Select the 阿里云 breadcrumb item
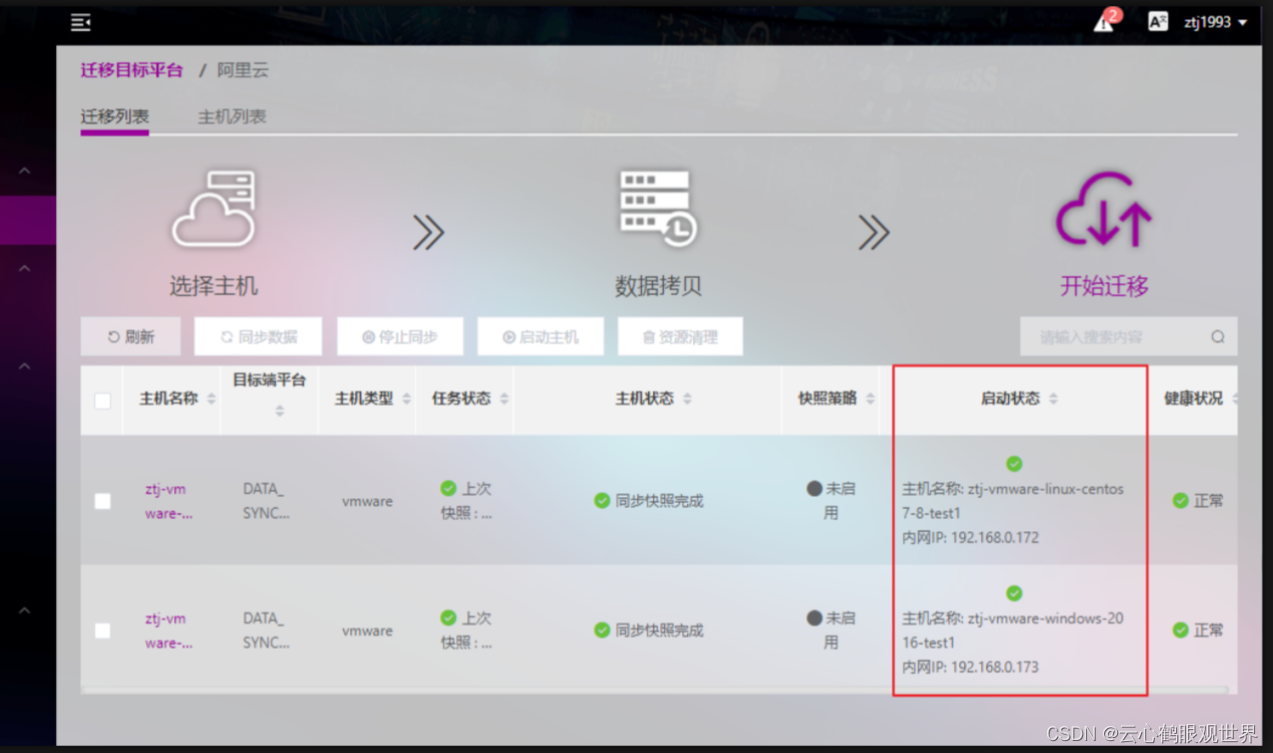The image size is (1273, 753). tap(243, 70)
